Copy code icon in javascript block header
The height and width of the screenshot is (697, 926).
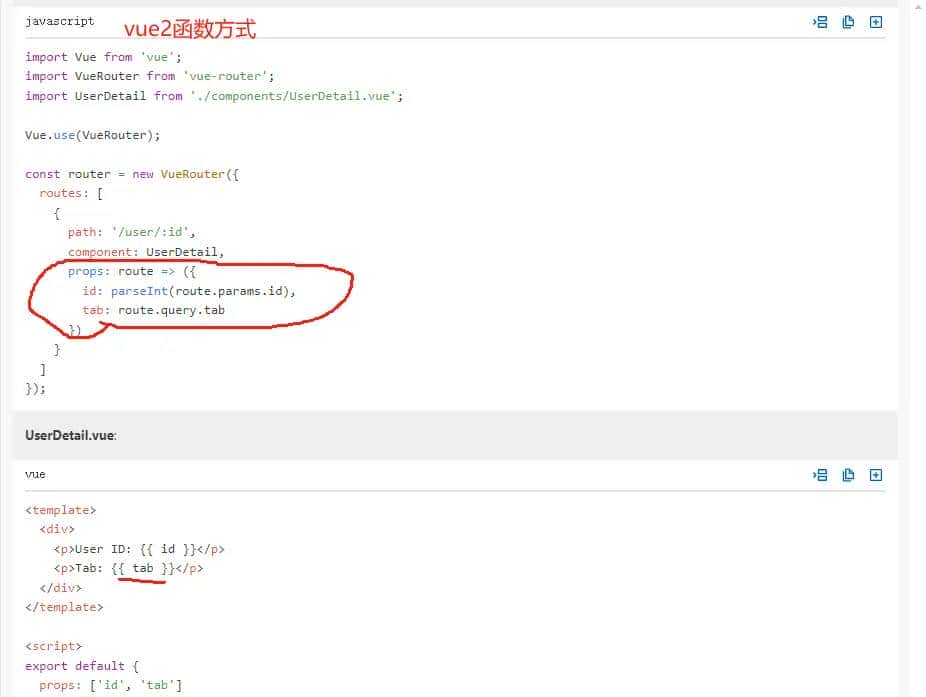point(848,22)
